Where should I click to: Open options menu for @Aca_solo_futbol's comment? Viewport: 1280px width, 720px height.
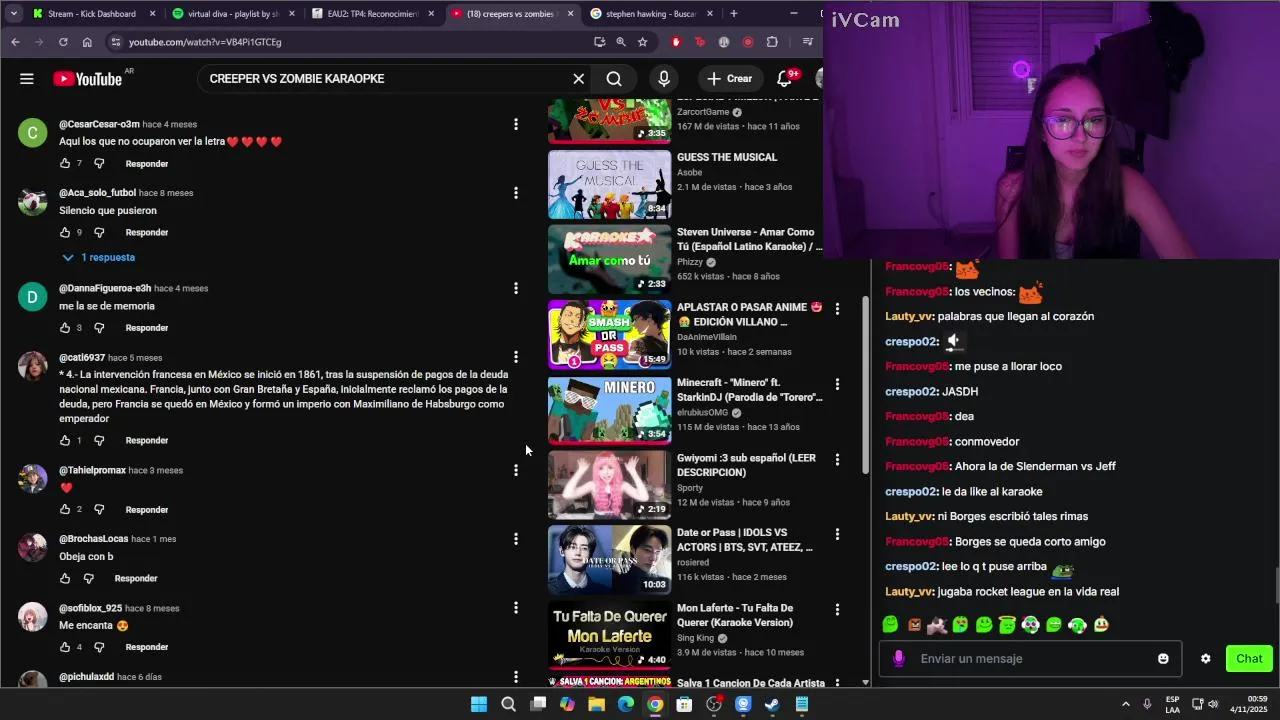click(x=516, y=193)
